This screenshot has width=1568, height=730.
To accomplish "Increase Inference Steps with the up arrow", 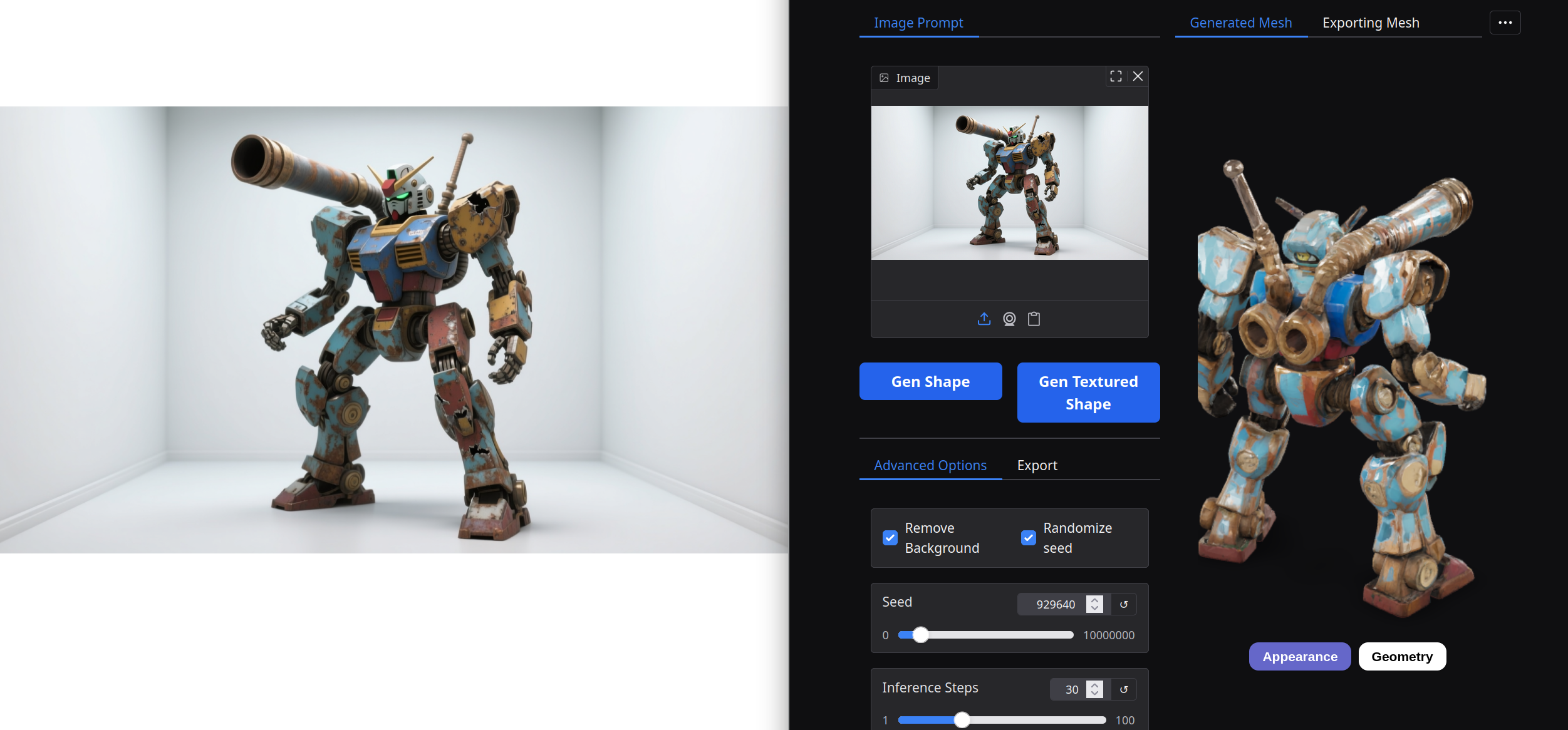I will tap(1094, 685).
